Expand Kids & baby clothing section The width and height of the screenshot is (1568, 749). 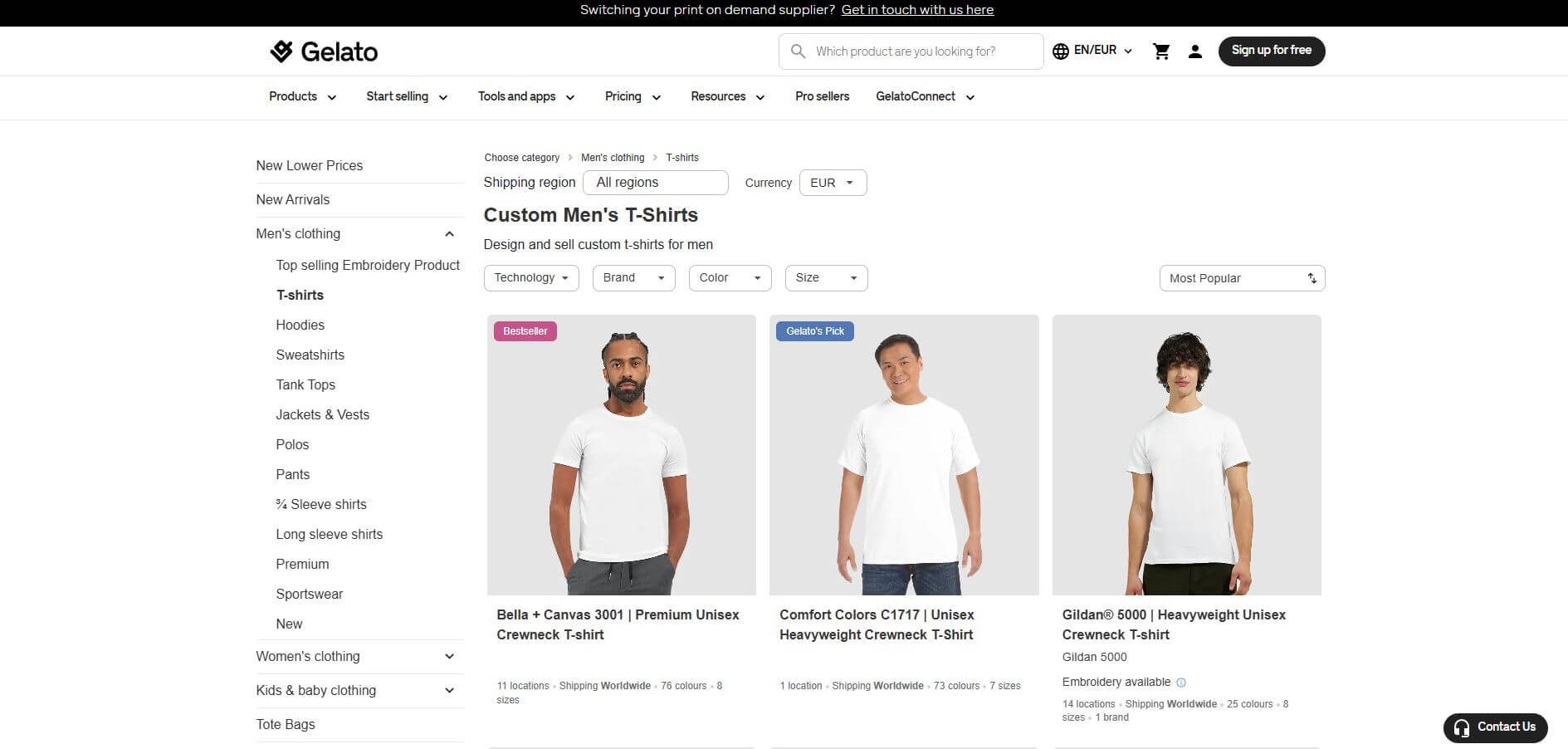click(449, 691)
